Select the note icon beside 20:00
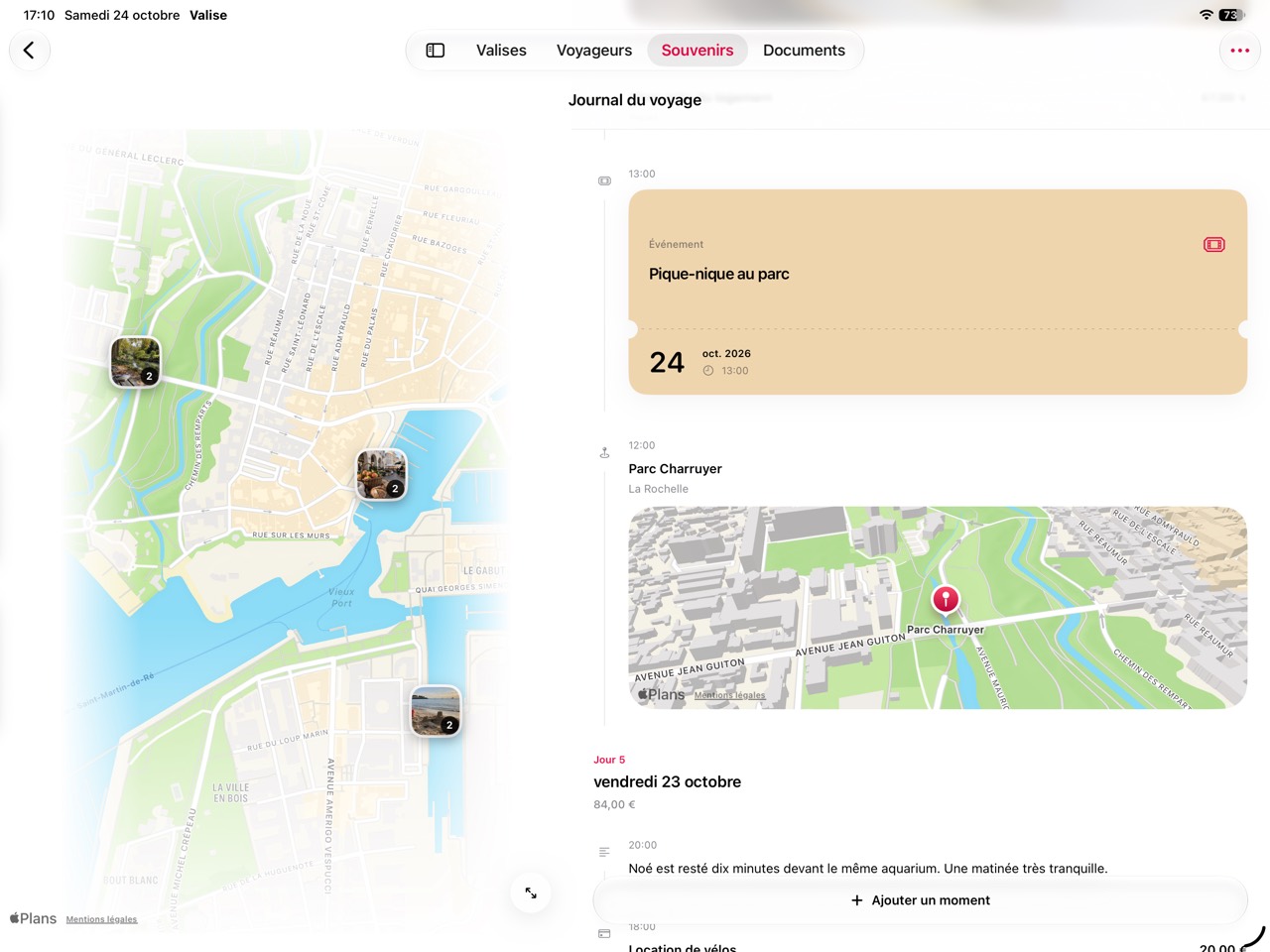The image size is (1270, 952). click(604, 852)
